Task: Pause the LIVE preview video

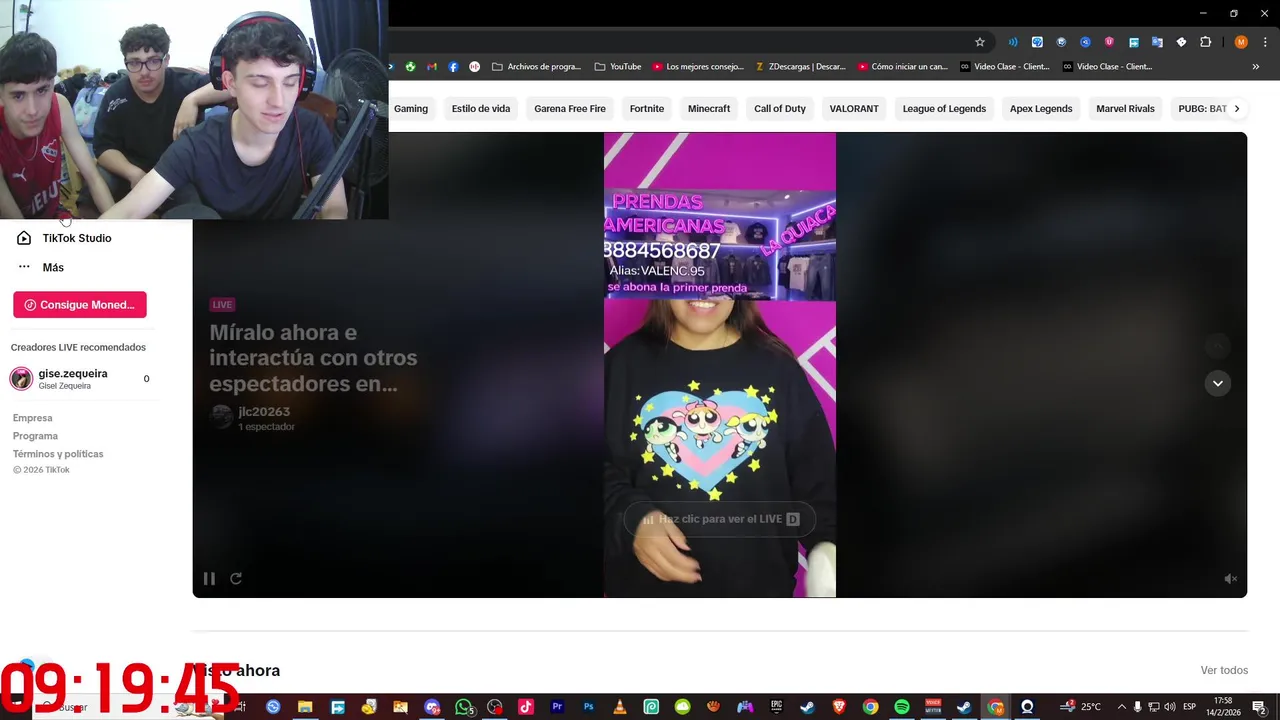Action: click(209, 578)
